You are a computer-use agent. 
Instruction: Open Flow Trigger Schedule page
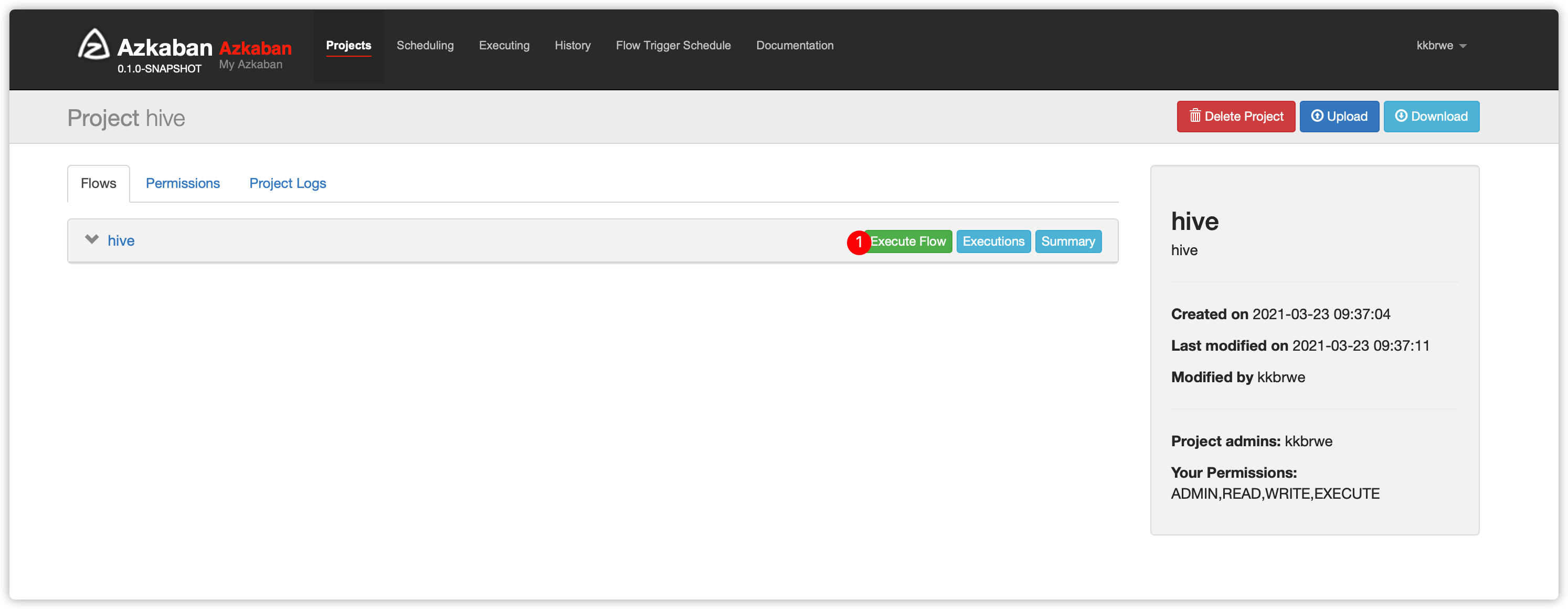673,46
